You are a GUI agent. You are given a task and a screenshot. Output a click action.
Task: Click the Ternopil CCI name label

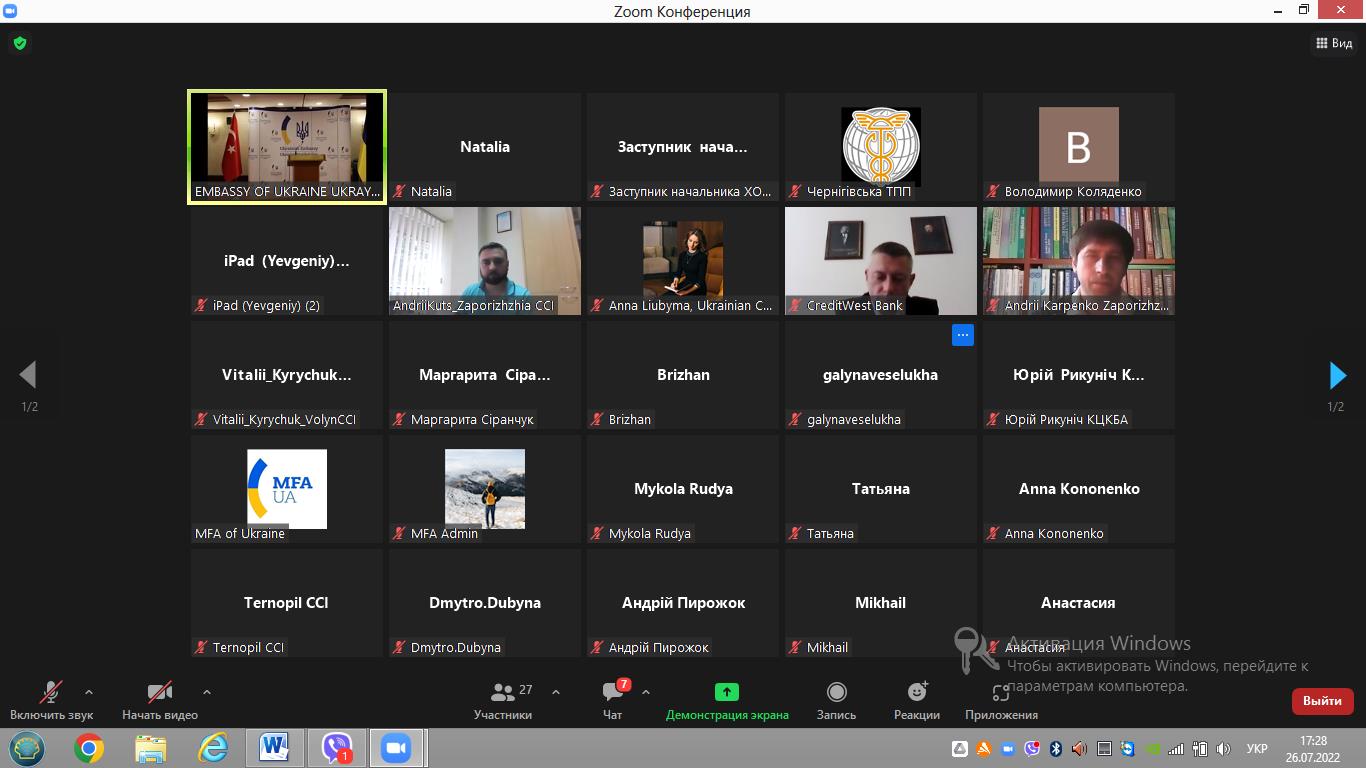pos(248,647)
